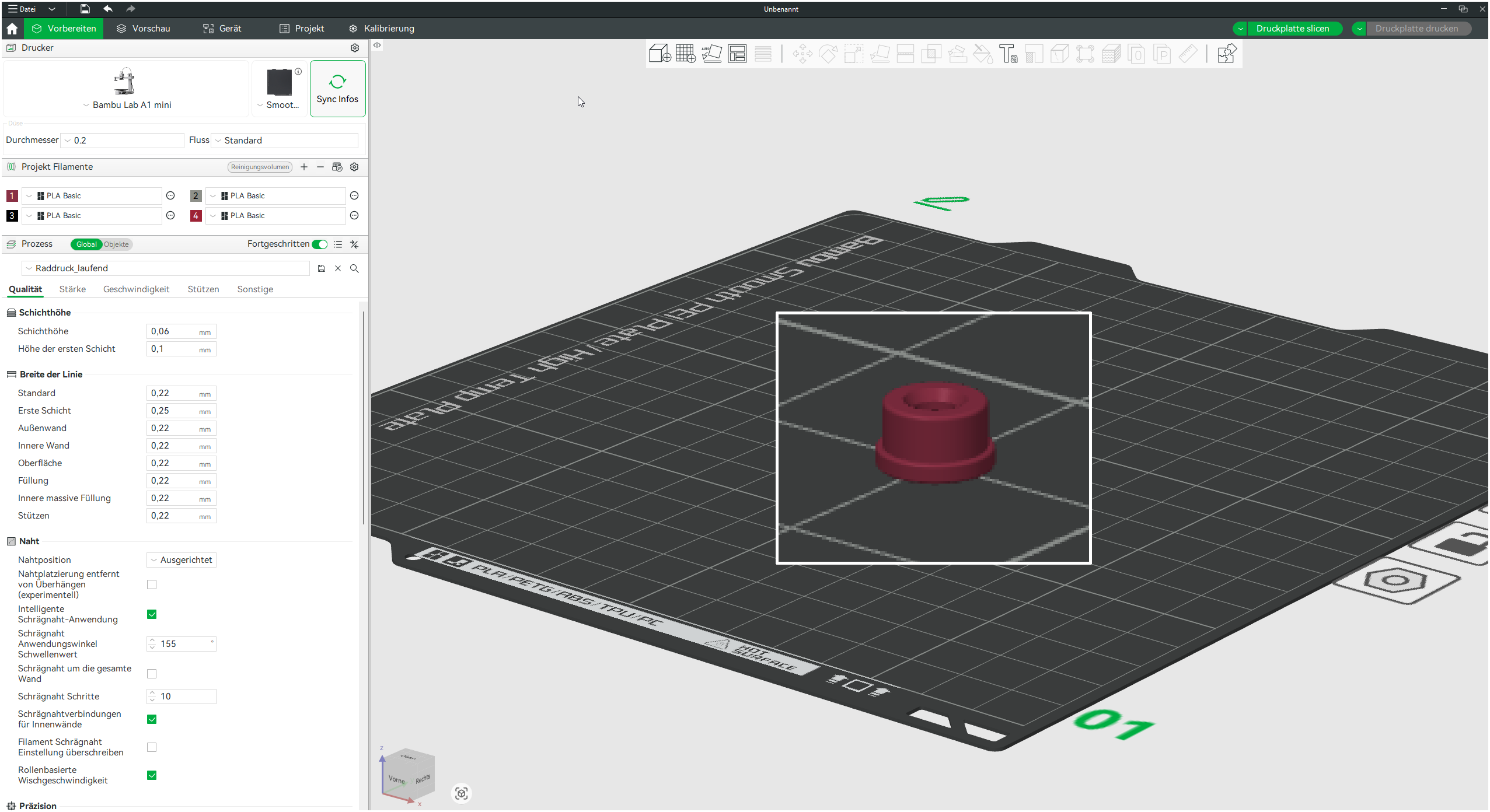The height and width of the screenshot is (812, 1490).
Task: Open the Vorschau tab
Action: [x=144, y=29]
